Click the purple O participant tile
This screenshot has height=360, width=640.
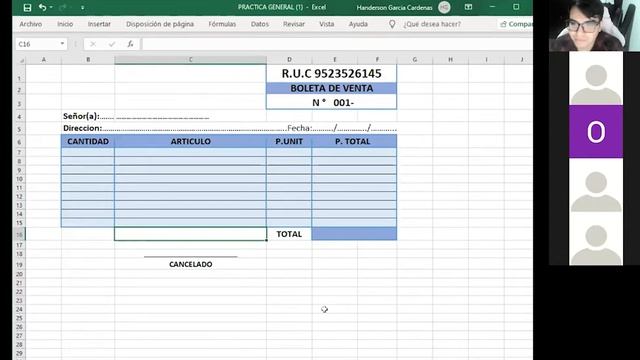pyautogui.click(x=596, y=132)
